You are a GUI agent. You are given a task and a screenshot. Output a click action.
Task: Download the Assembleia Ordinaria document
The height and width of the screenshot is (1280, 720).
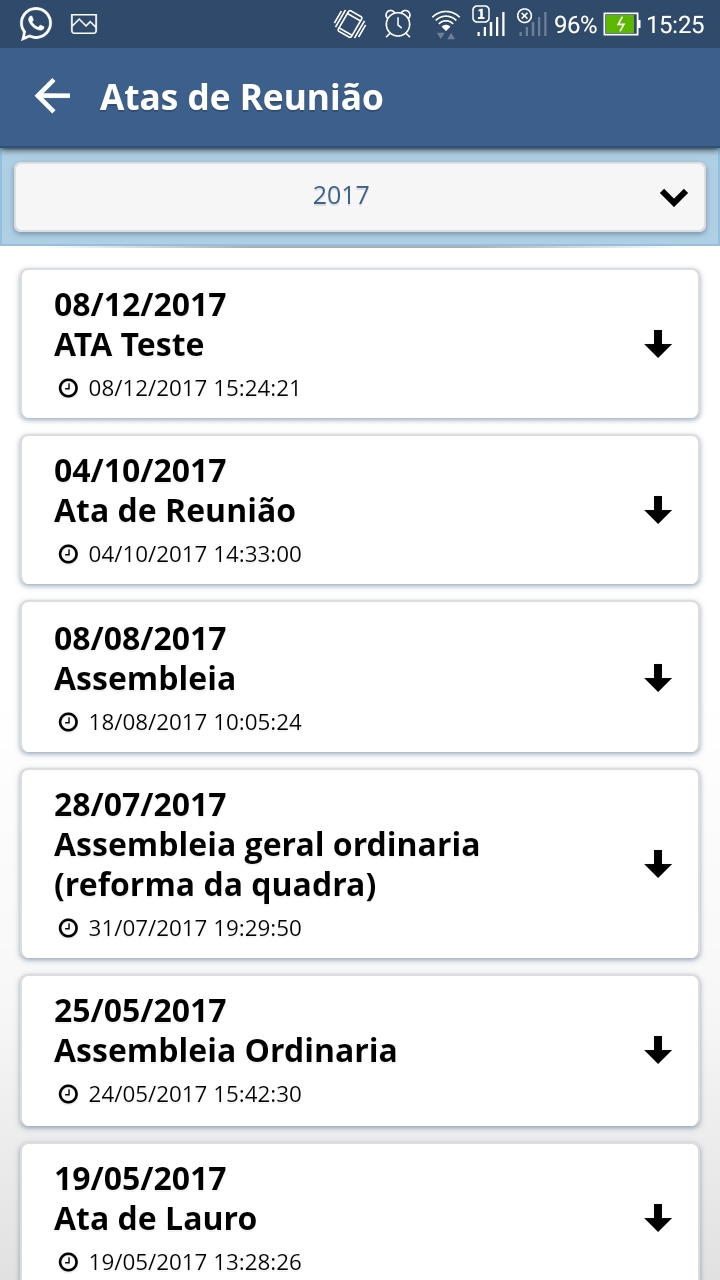[x=657, y=1050]
